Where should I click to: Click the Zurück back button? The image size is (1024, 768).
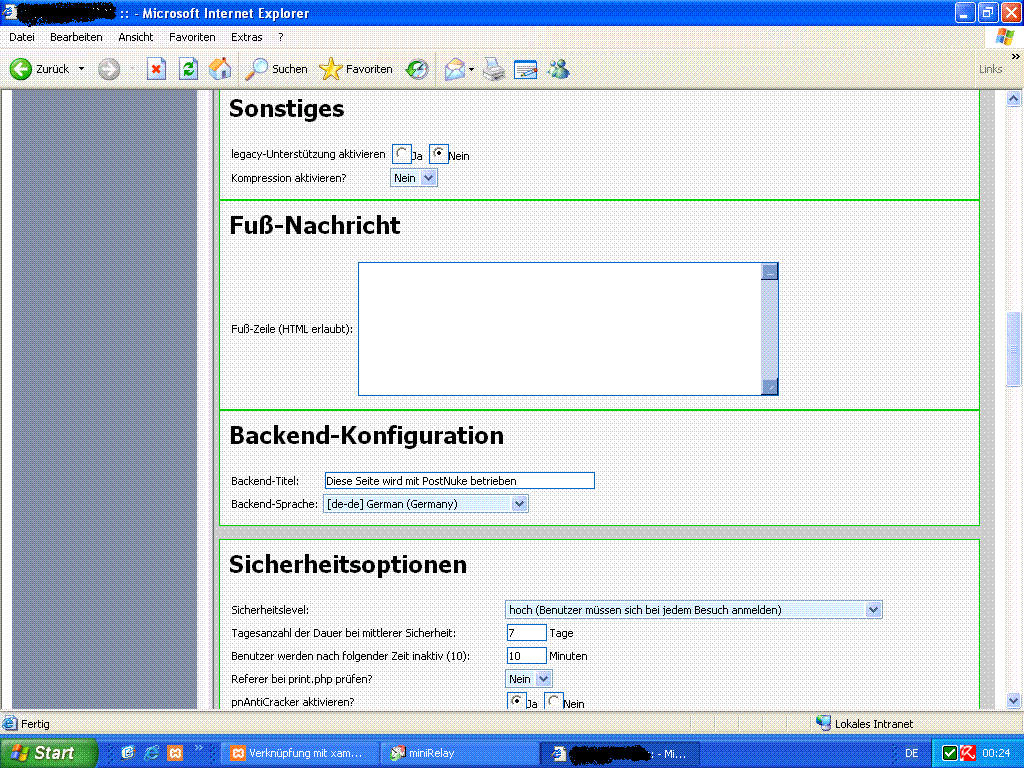[x=41, y=69]
